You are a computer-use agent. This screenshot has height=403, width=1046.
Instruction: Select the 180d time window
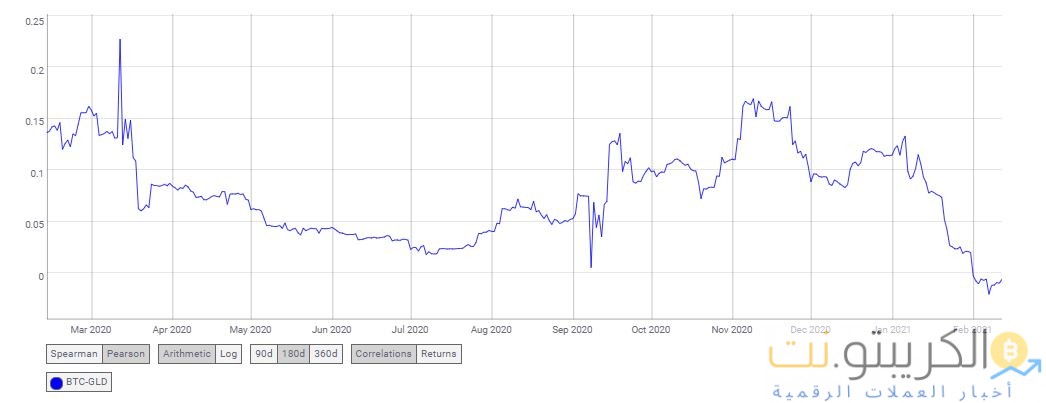[292, 353]
